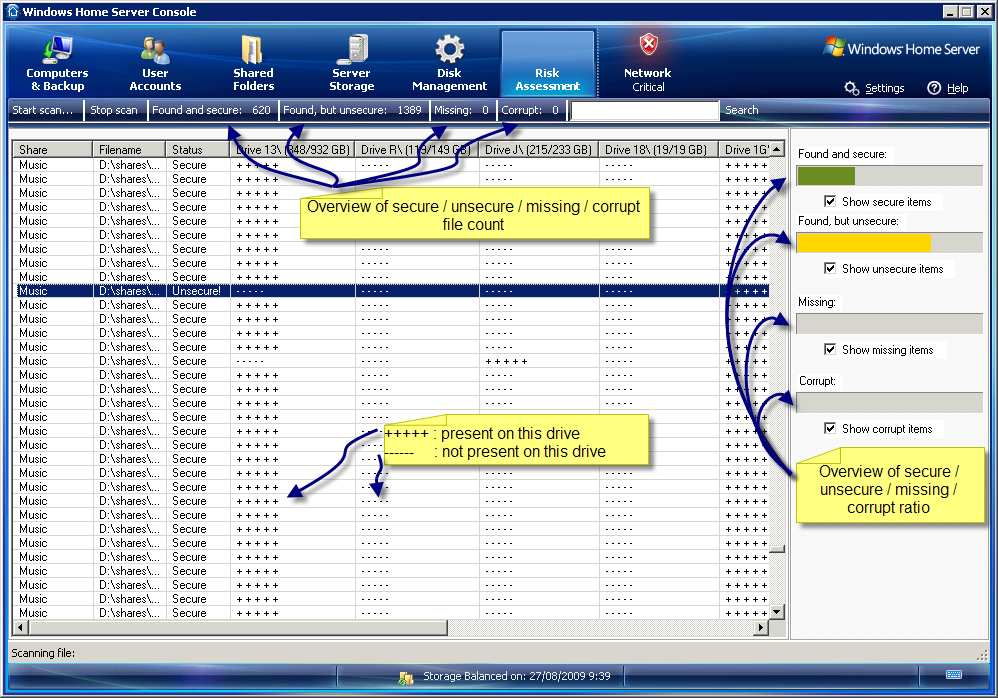Viewport: 998px width, 698px height.
Task: Sort by the Filename column header
Action: [129, 150]
